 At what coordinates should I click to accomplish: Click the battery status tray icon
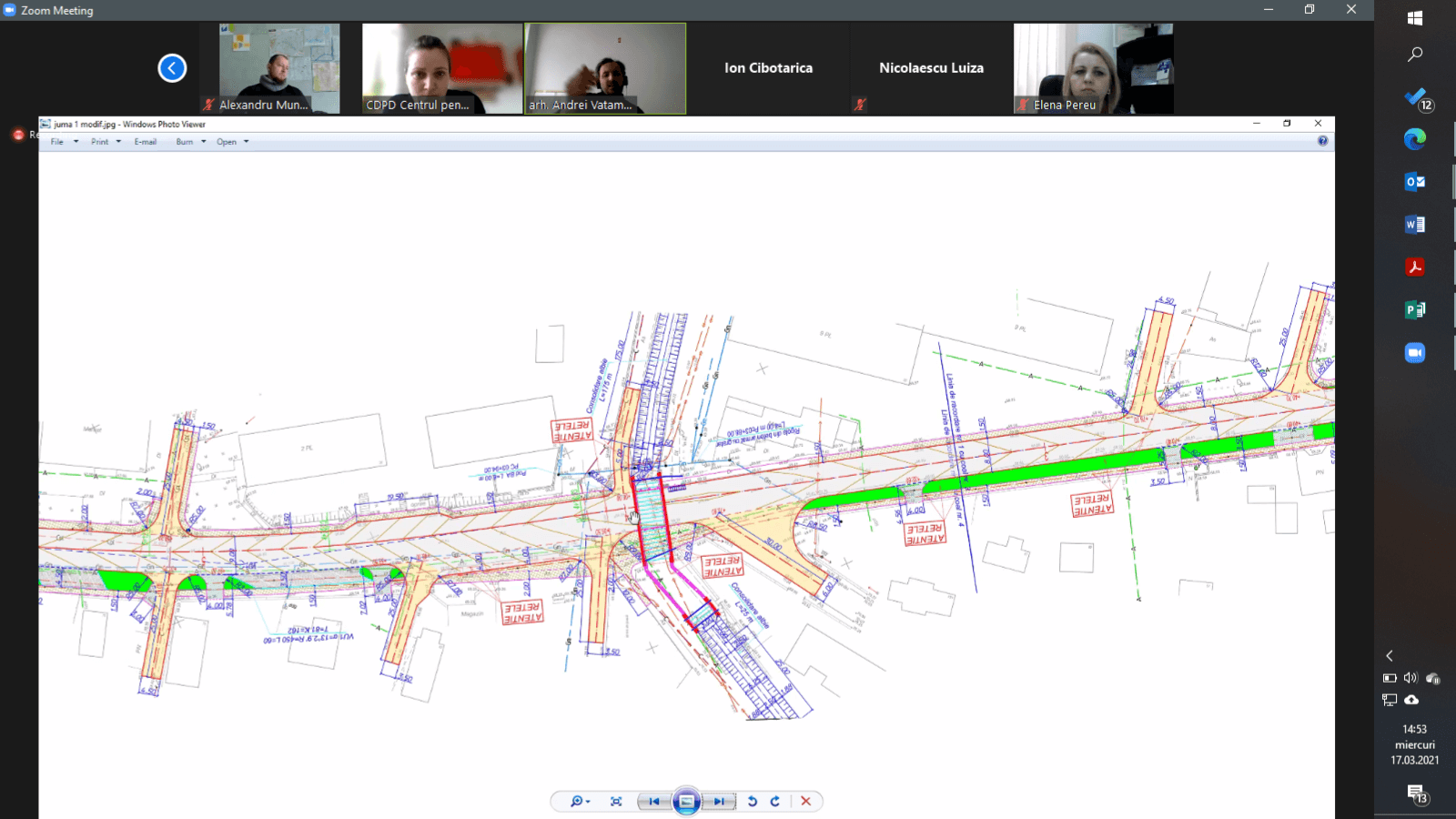point(1390,678)
